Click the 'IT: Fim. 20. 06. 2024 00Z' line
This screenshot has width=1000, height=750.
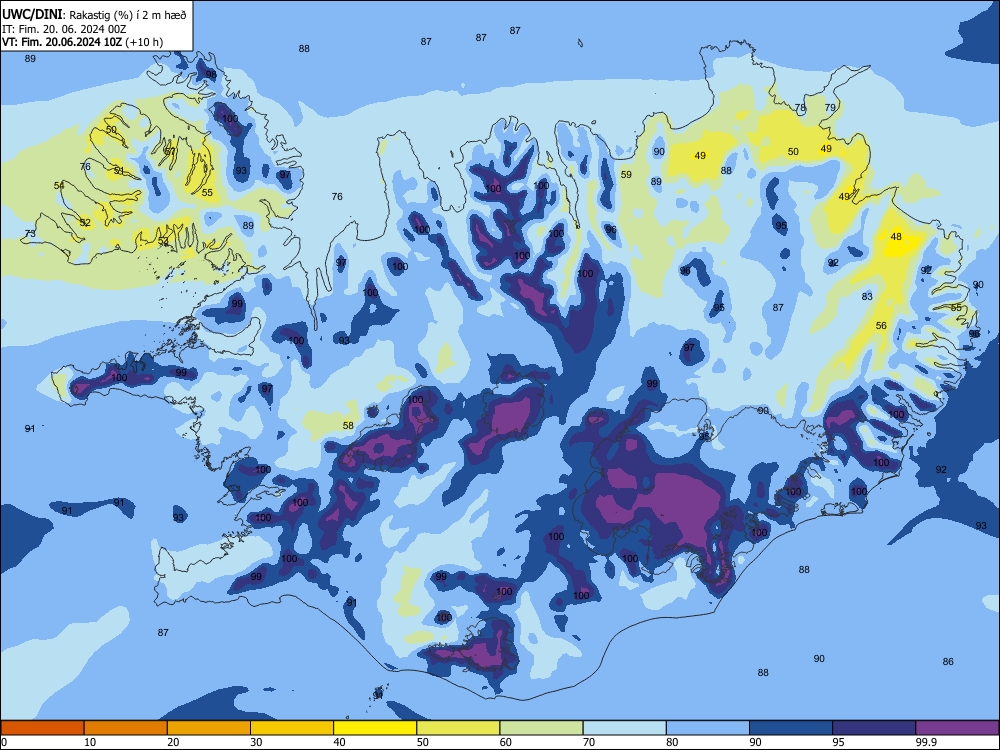coord(64,29)
